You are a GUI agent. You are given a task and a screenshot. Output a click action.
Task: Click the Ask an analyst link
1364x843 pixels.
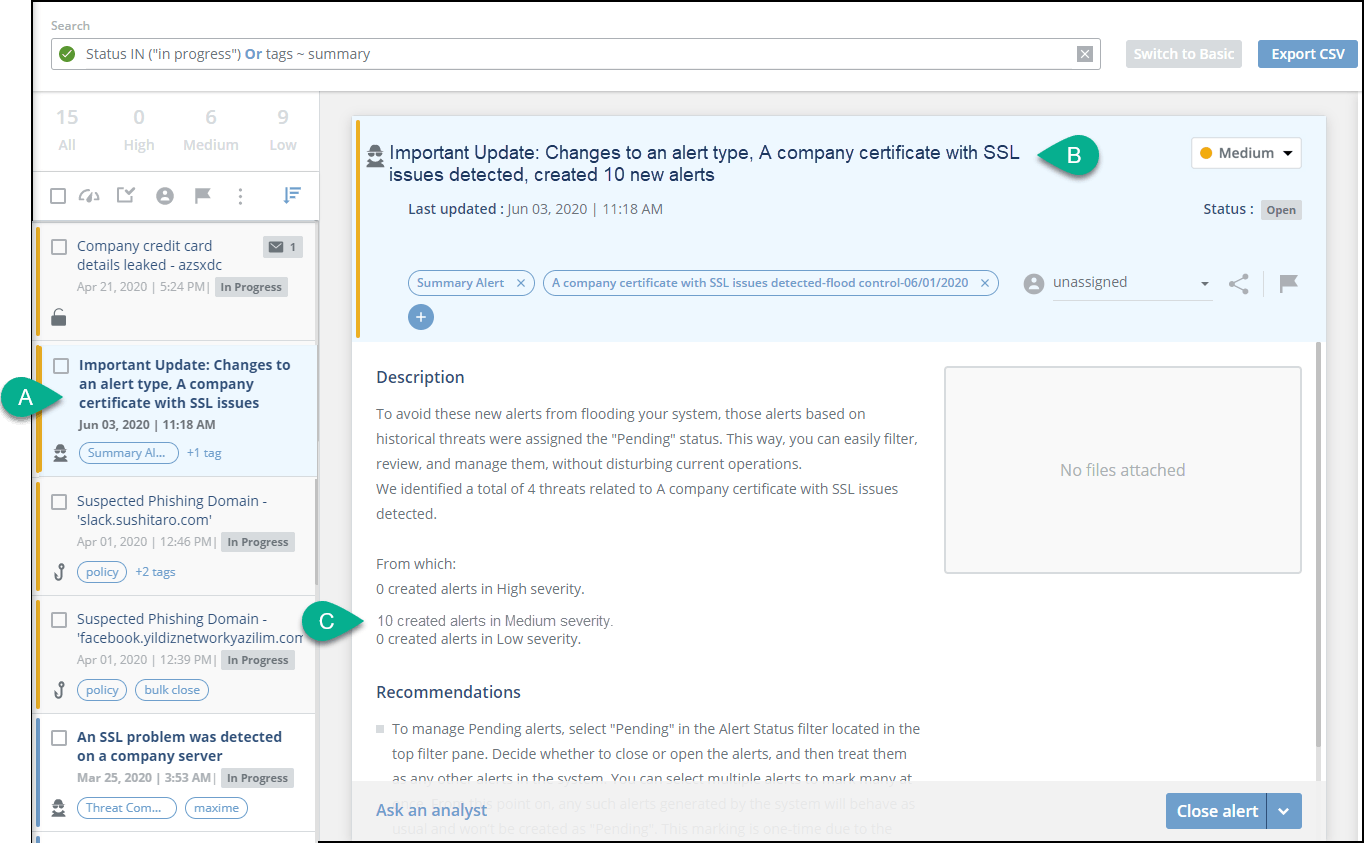(x=431, y=810)
